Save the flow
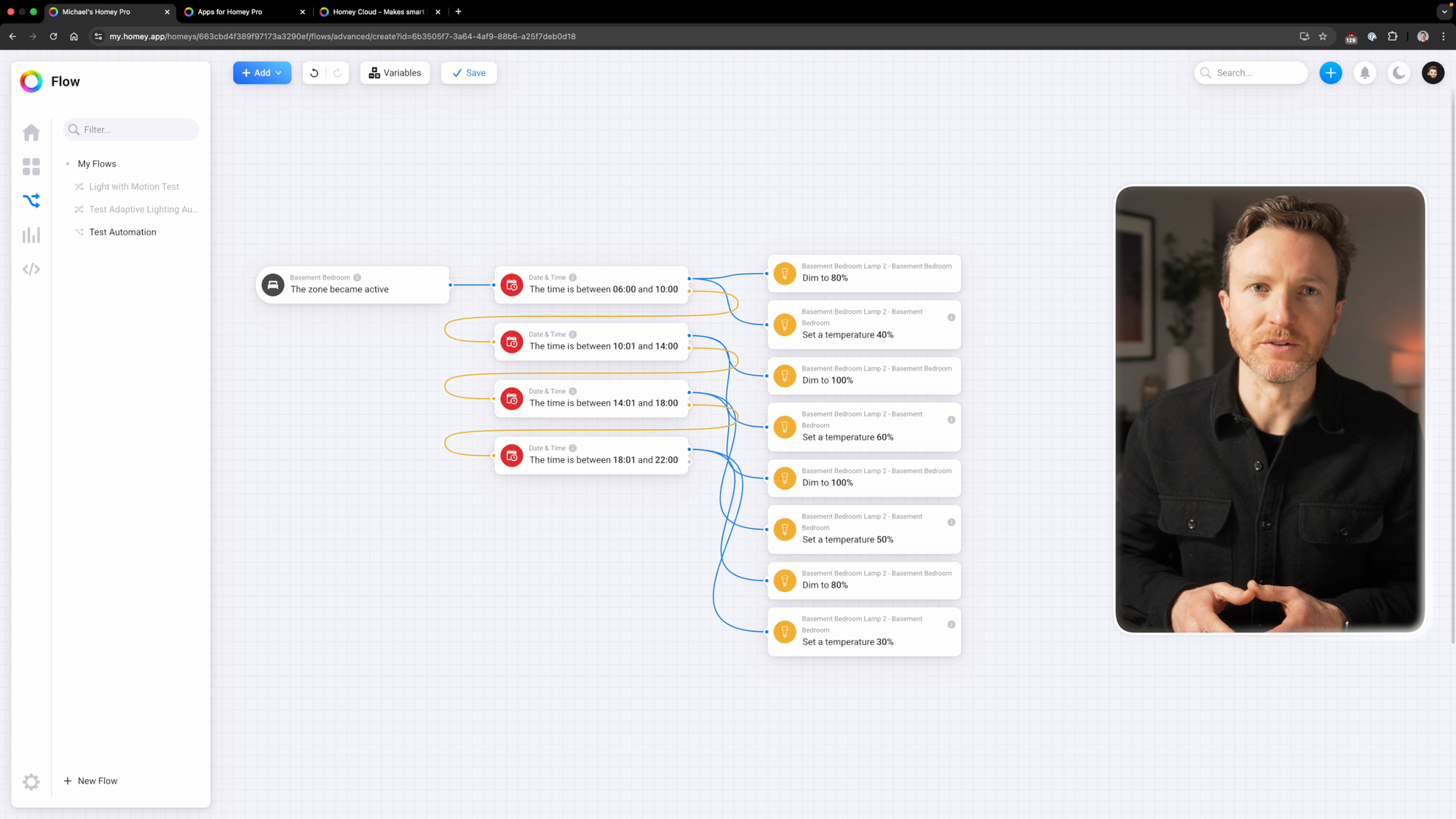 (x=469, y=73)
